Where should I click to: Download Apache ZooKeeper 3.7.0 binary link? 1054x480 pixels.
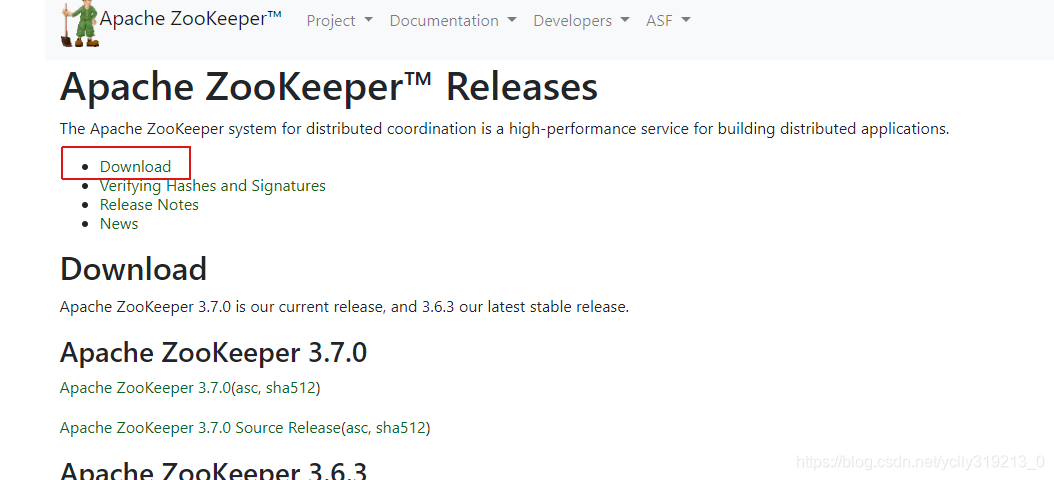(145, 388)
